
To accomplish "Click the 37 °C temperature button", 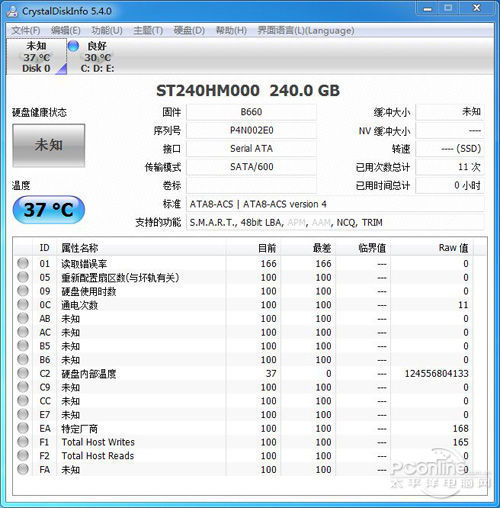I will coord(49,210).
